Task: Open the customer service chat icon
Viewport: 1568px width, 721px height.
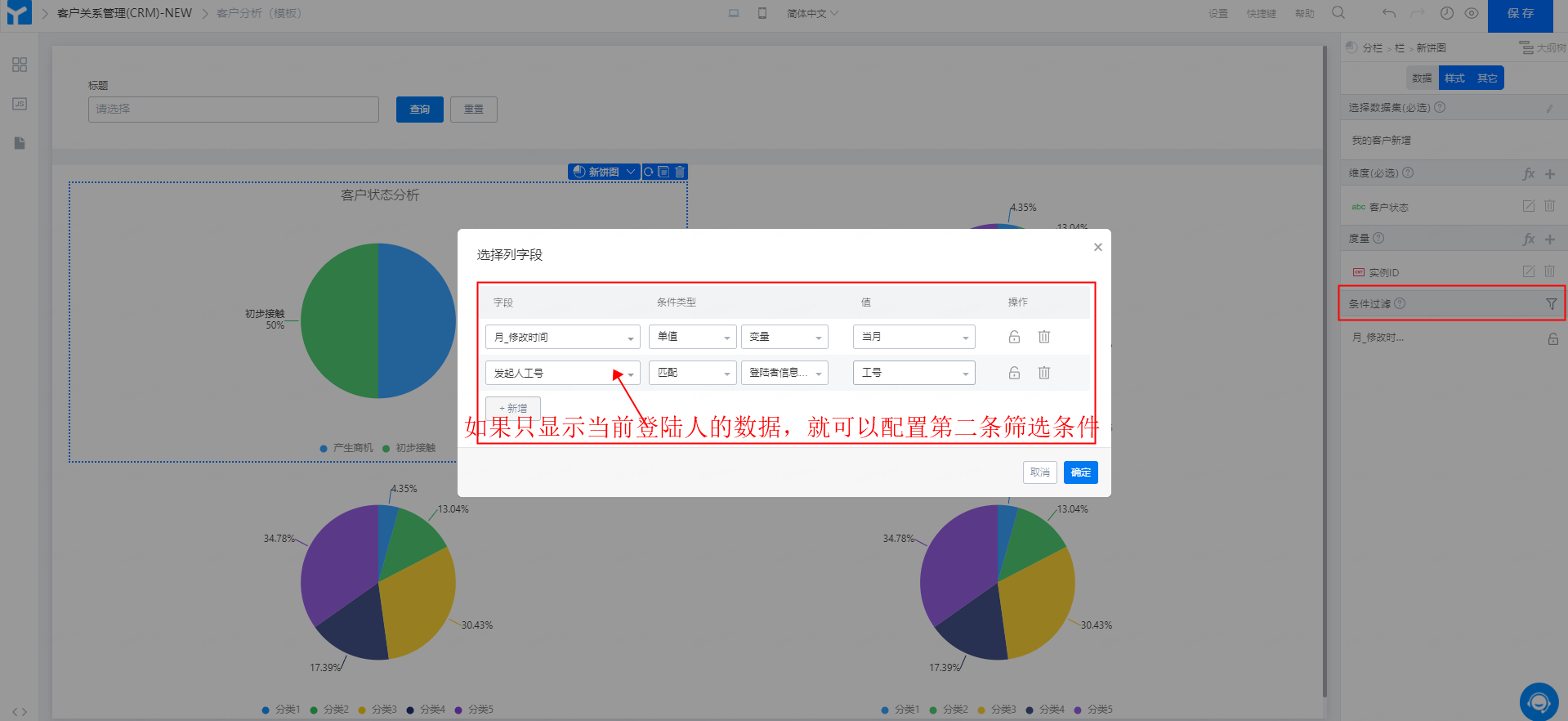Action: click(1539, 702)
